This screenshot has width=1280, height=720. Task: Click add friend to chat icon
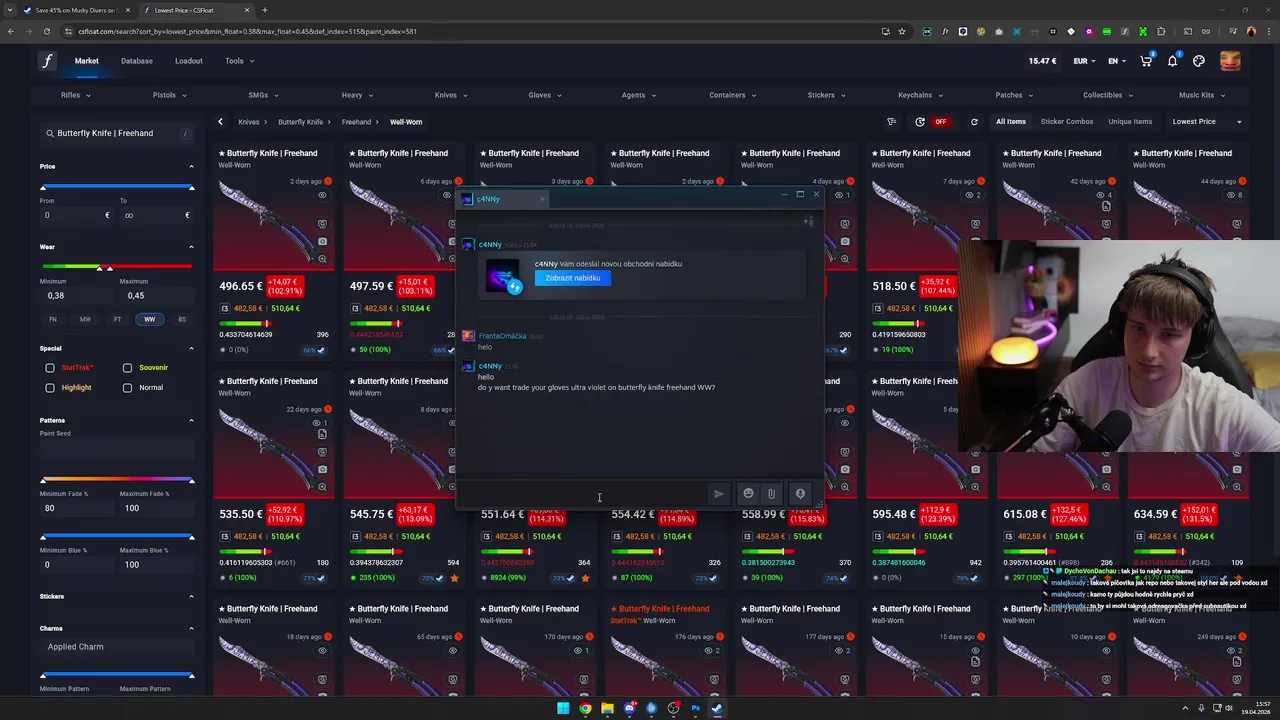pyautogui.click(x=808, y=222)
